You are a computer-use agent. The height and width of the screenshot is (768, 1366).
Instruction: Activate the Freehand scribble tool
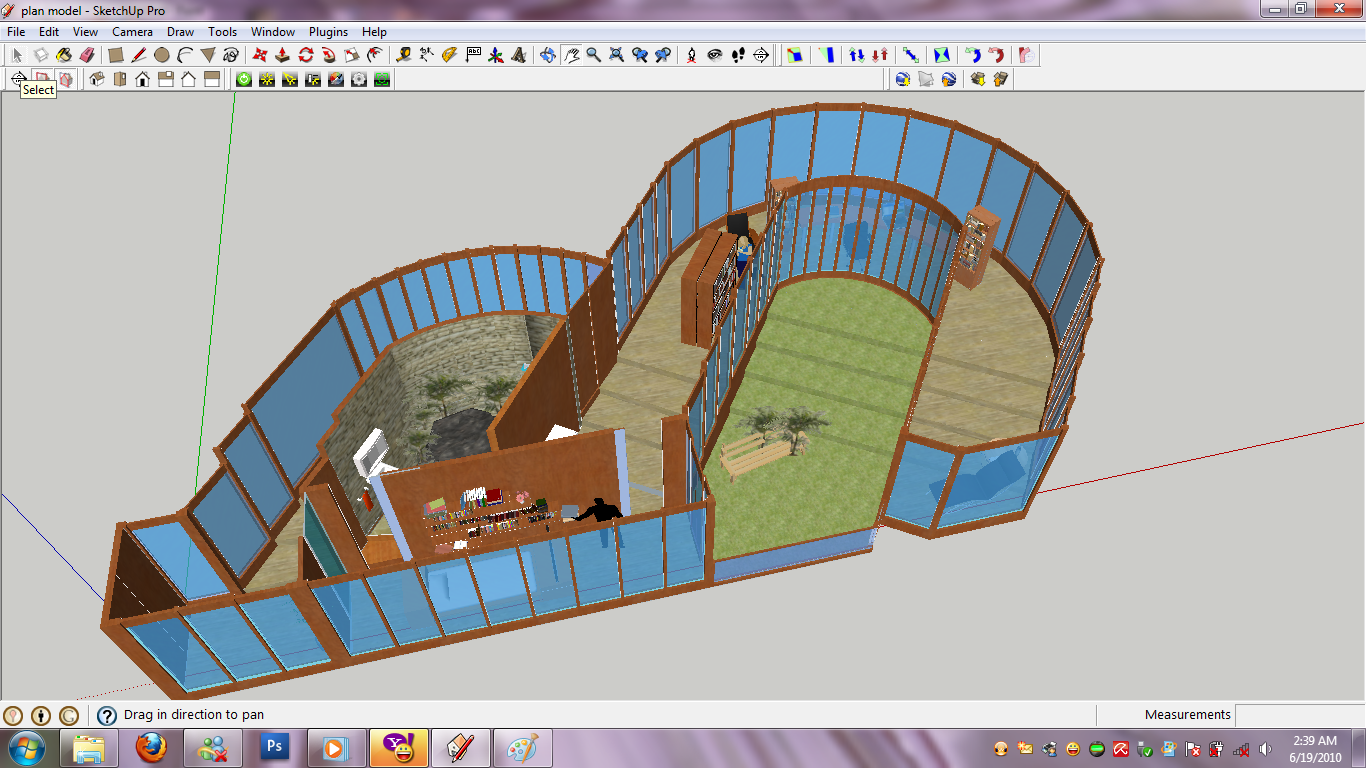(231, 55)
